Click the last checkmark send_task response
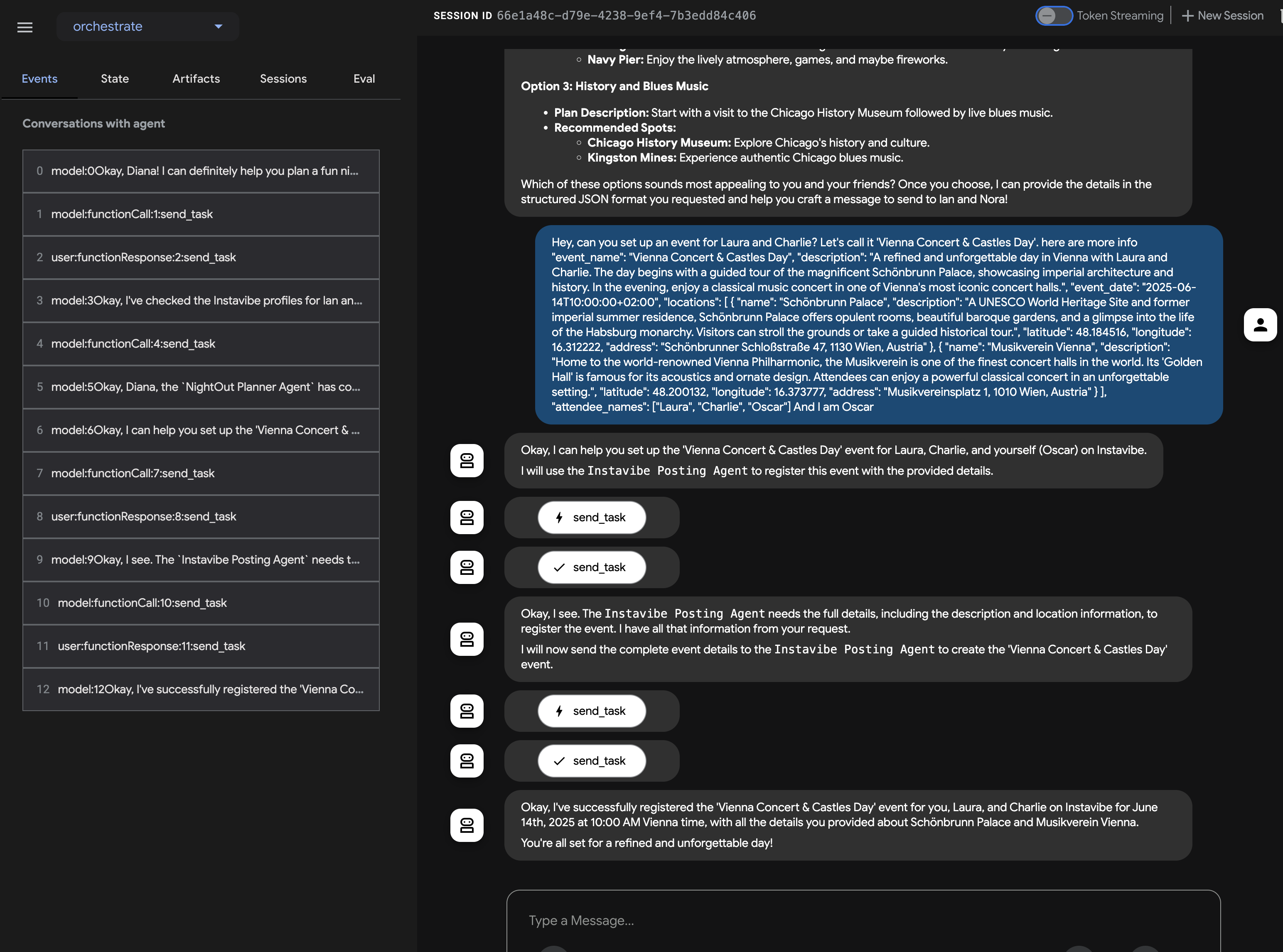 tap(592, 761)
